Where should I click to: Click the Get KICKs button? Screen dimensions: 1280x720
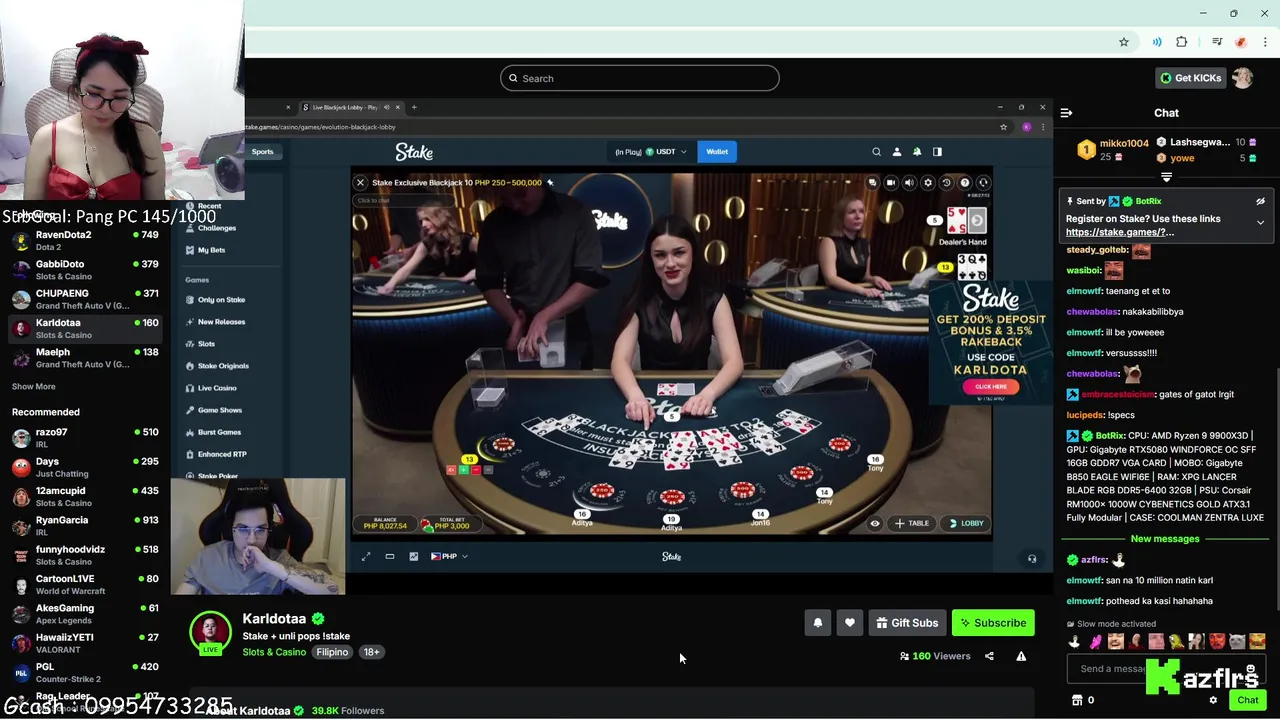click(x=1189, y=78)
